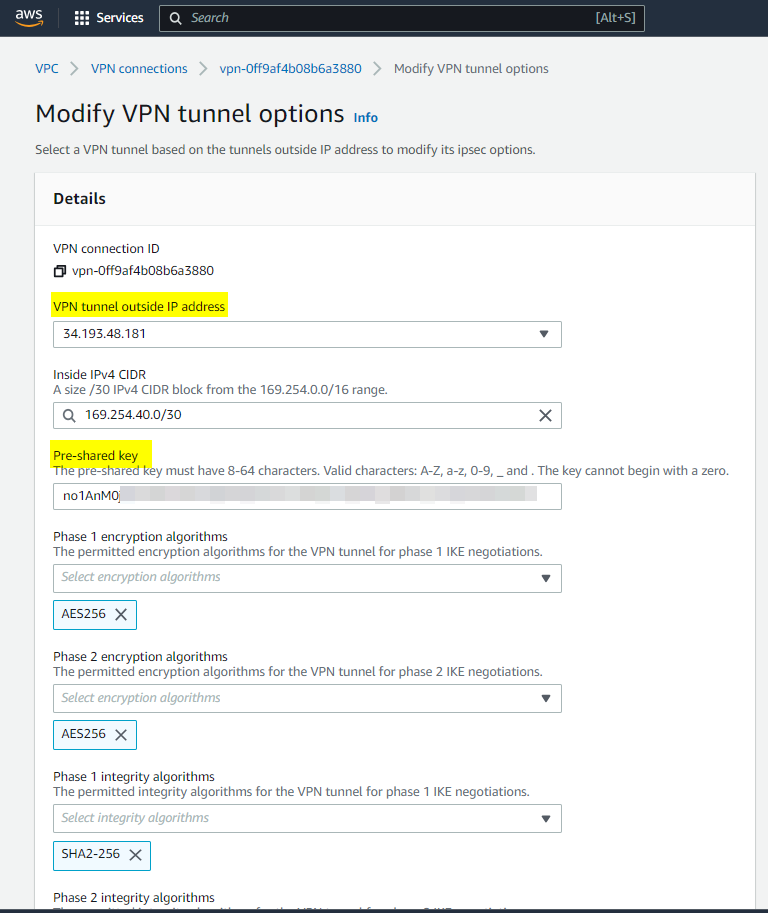Click the Info link beside page title
Image resolution: width=768 pixels, height=913 pixels.
[366, 118]
